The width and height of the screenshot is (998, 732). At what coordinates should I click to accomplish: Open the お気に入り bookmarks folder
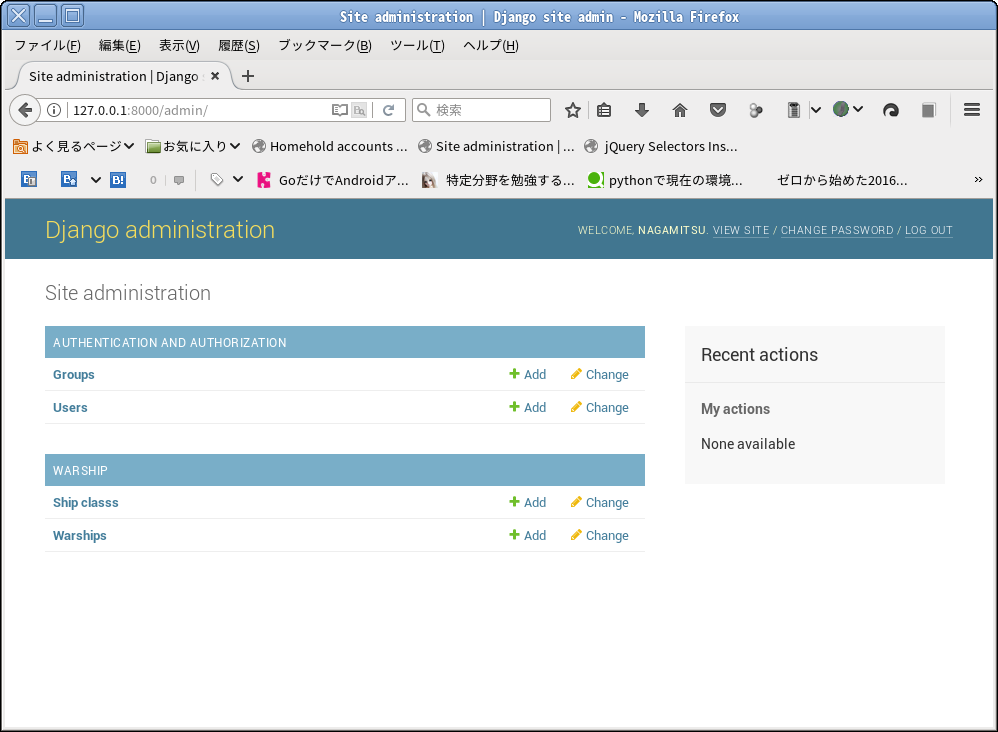tap(193, 146)
